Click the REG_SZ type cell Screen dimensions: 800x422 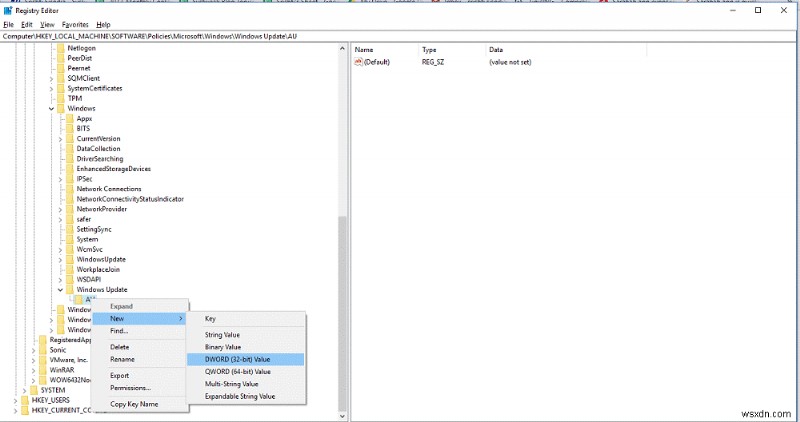point(433,62)
